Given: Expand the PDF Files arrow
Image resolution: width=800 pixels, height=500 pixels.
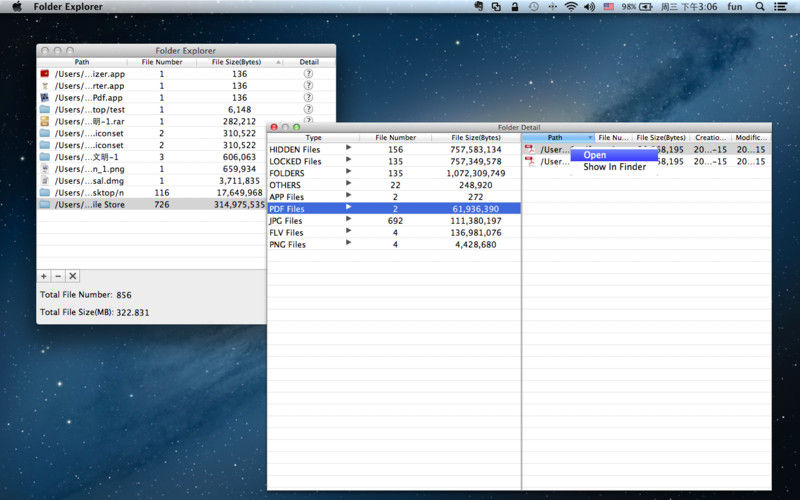Looking at the screenshot, I should (348, 207).
